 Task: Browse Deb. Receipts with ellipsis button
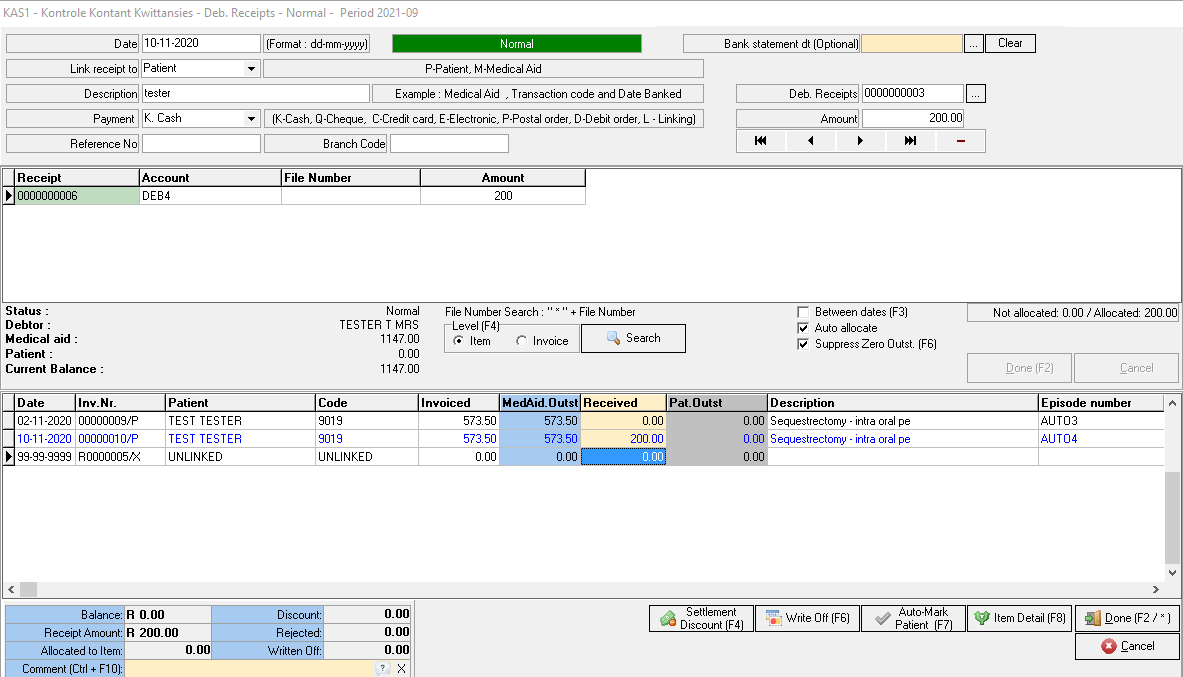pyautogui.click(x=976, y=93)
